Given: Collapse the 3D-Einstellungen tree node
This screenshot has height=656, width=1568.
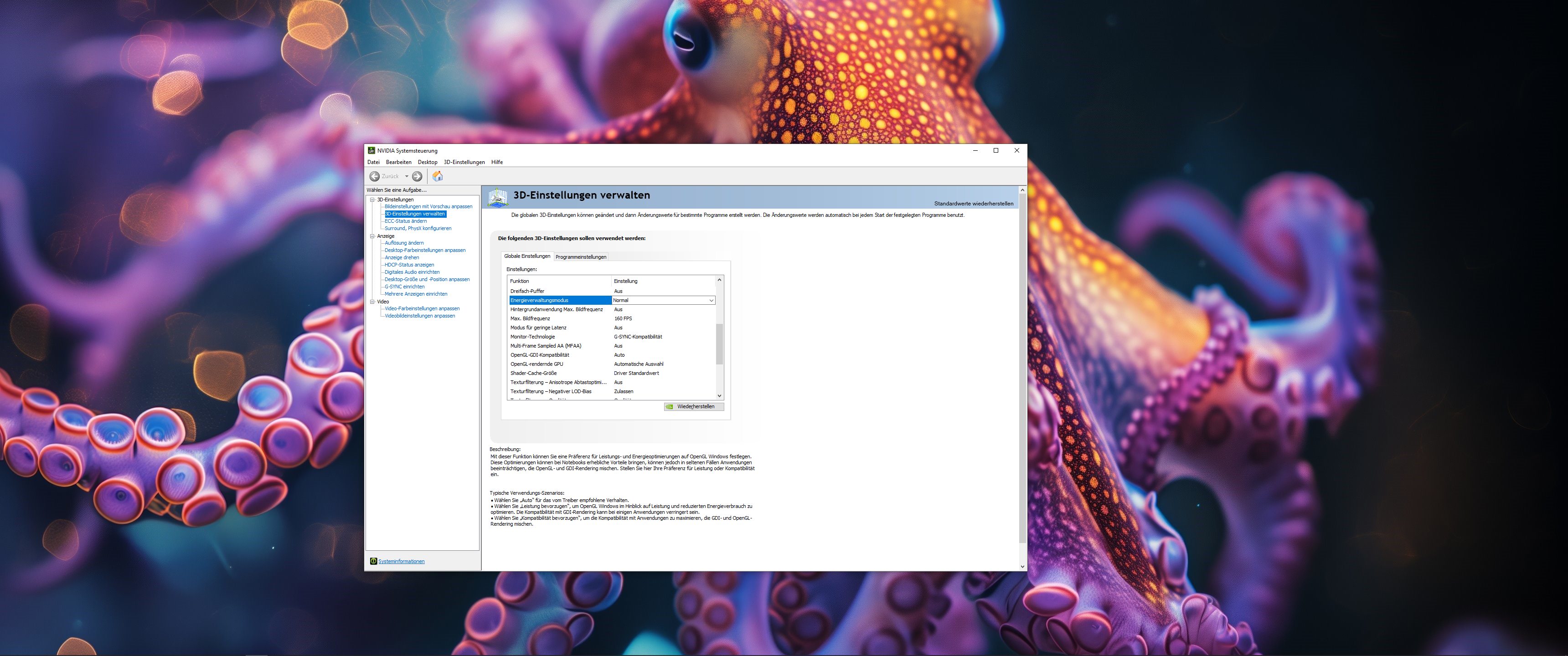Looking at the screenshot, I should click(x=372, y=200).
